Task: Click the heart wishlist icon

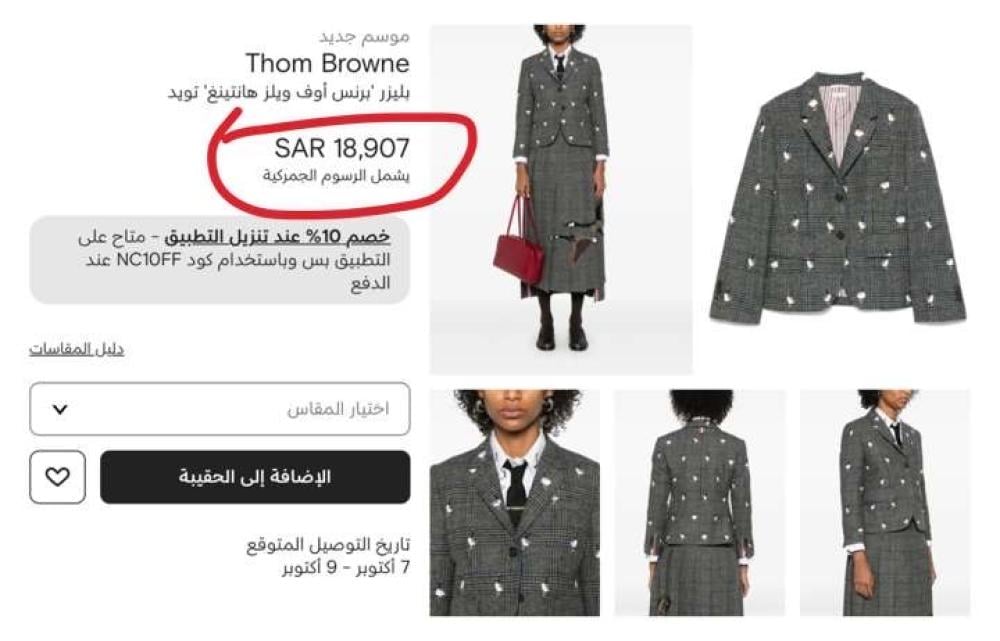Action: (57, 477)
